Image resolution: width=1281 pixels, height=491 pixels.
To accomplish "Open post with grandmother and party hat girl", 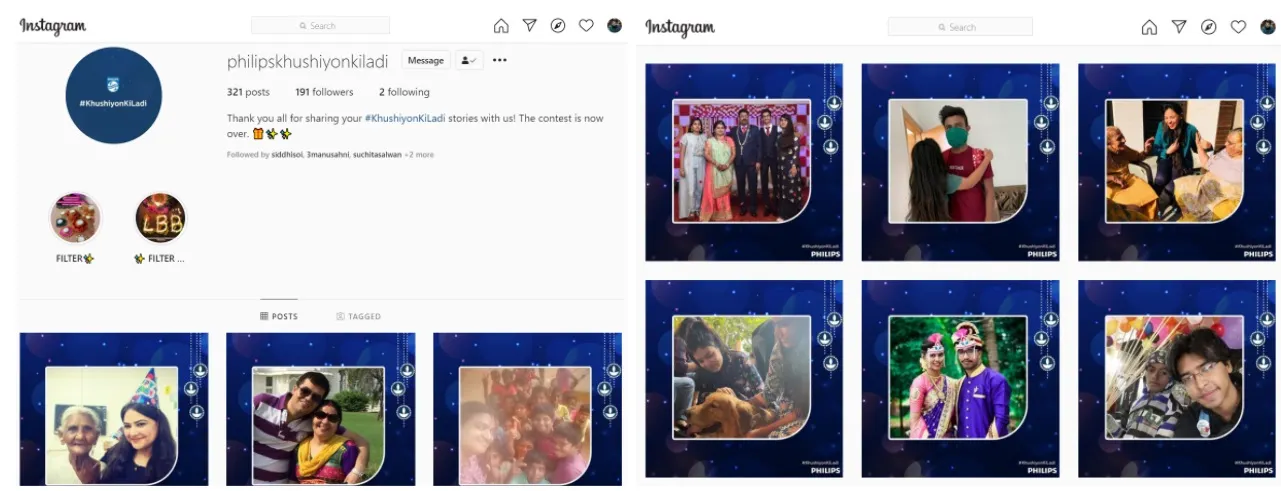I will (114, 409).
